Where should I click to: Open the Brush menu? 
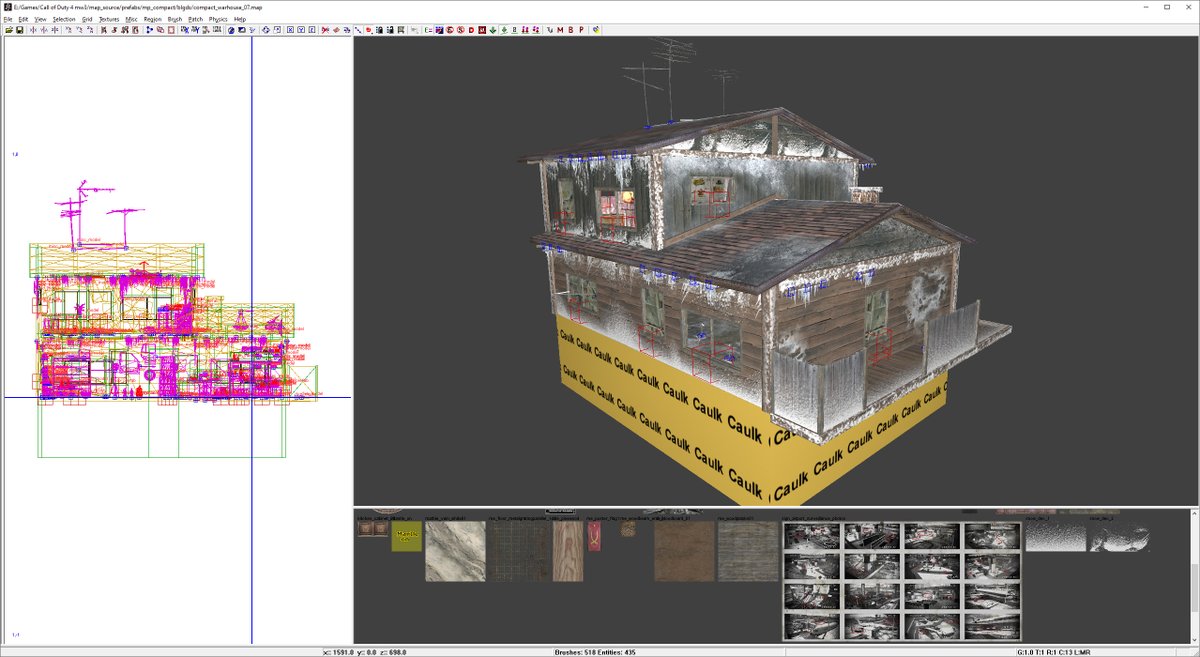click(175, 19)
